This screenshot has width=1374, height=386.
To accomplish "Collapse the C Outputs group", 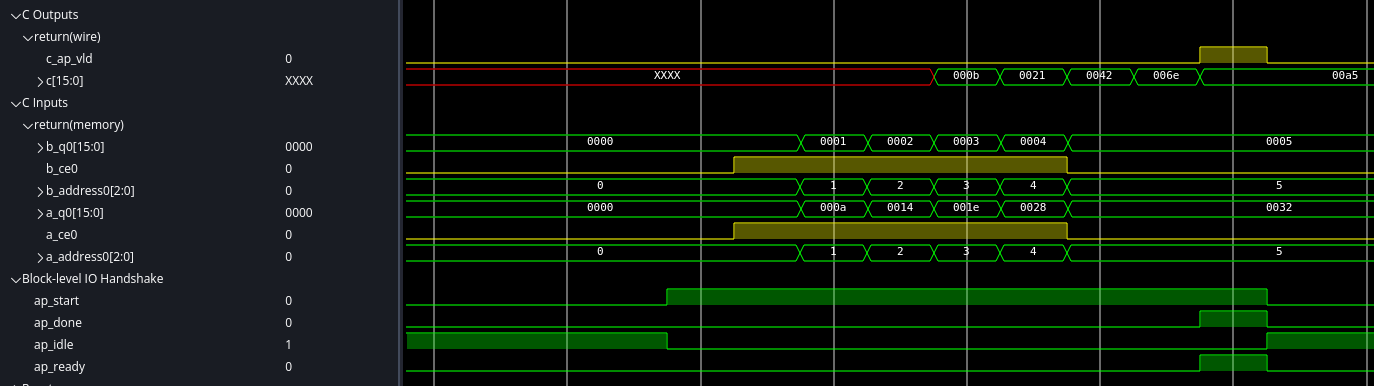I will [x=15, y=15].
